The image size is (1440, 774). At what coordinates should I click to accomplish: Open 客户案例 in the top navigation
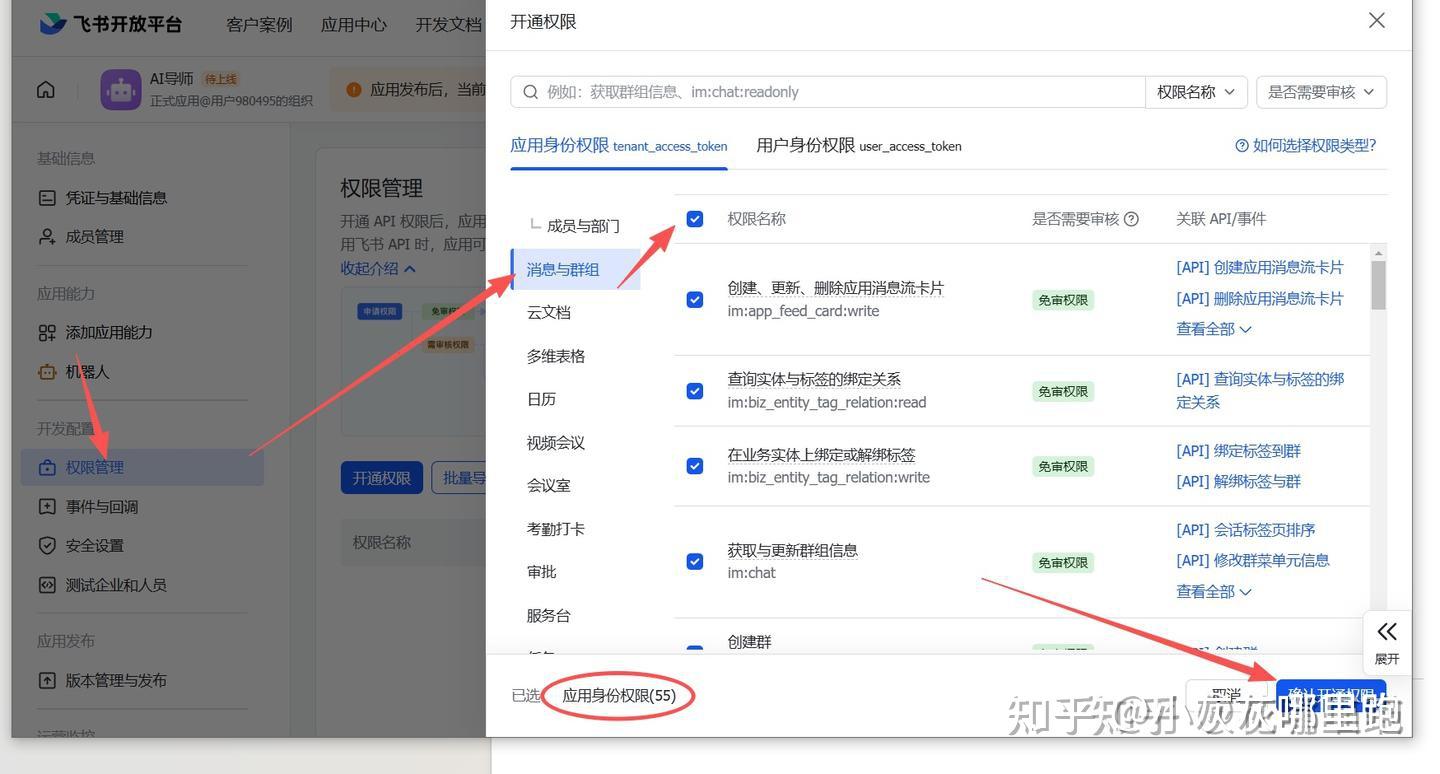click(259, 24)
